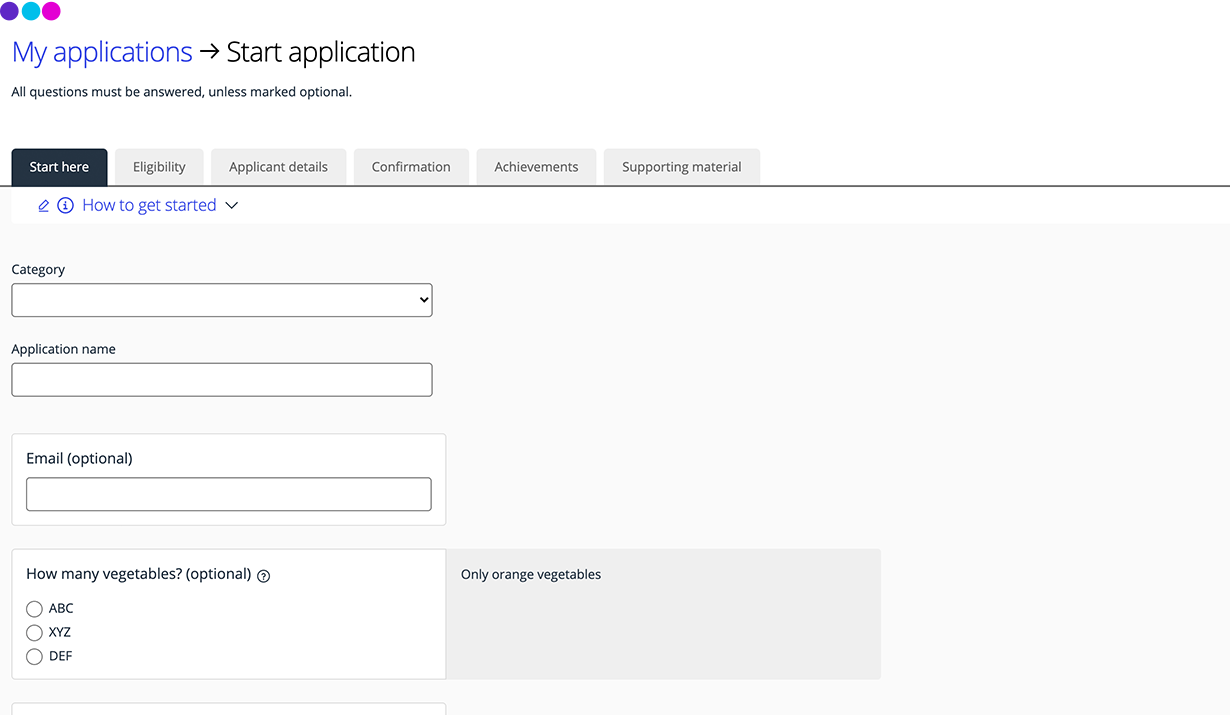Open the Category dropdown
This screenshot has height=715, width=1230.
221,300
